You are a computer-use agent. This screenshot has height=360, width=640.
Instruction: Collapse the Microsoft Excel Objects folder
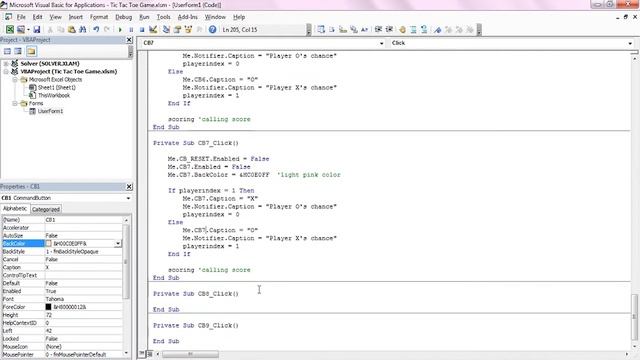tap(15, 80)
